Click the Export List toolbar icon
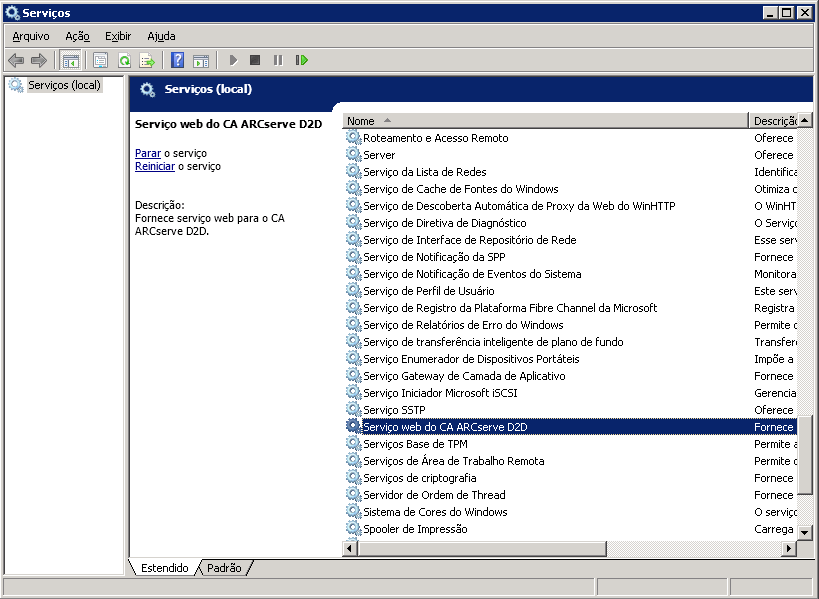The image size is (819, 599). pyautogui.click(x=147, y=60)
